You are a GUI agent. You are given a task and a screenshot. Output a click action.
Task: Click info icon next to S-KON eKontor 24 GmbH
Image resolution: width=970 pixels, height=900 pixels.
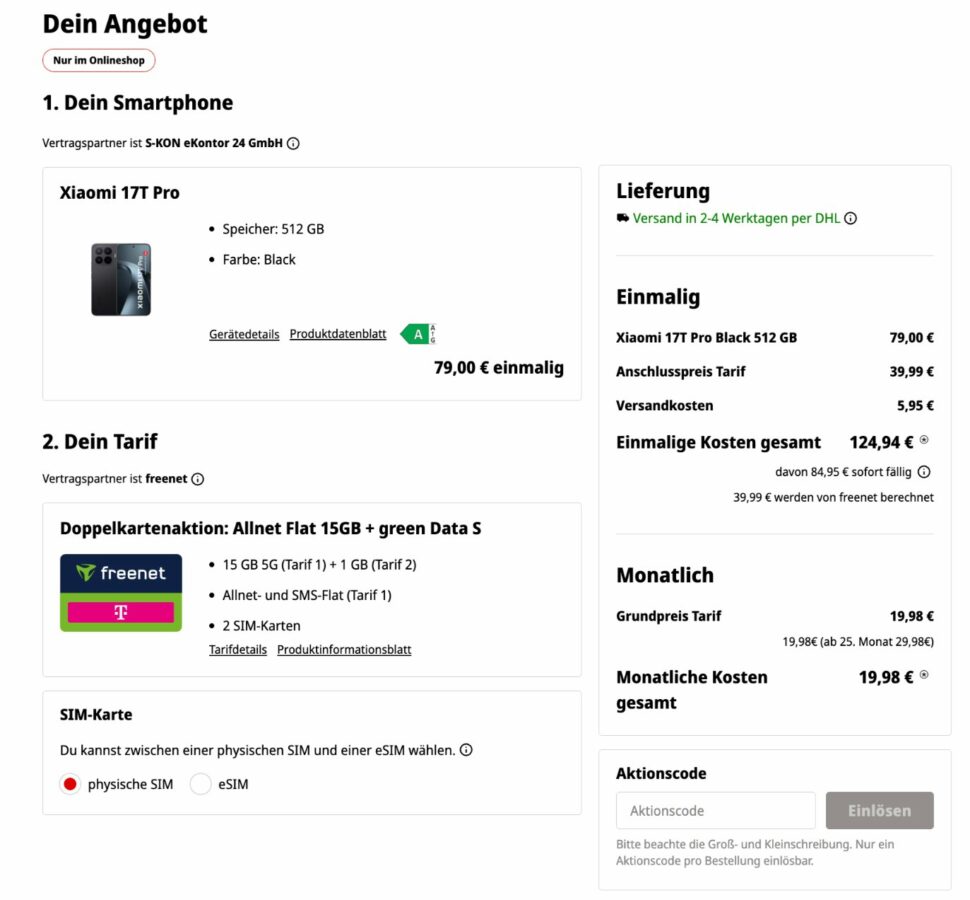pos(293,144)
